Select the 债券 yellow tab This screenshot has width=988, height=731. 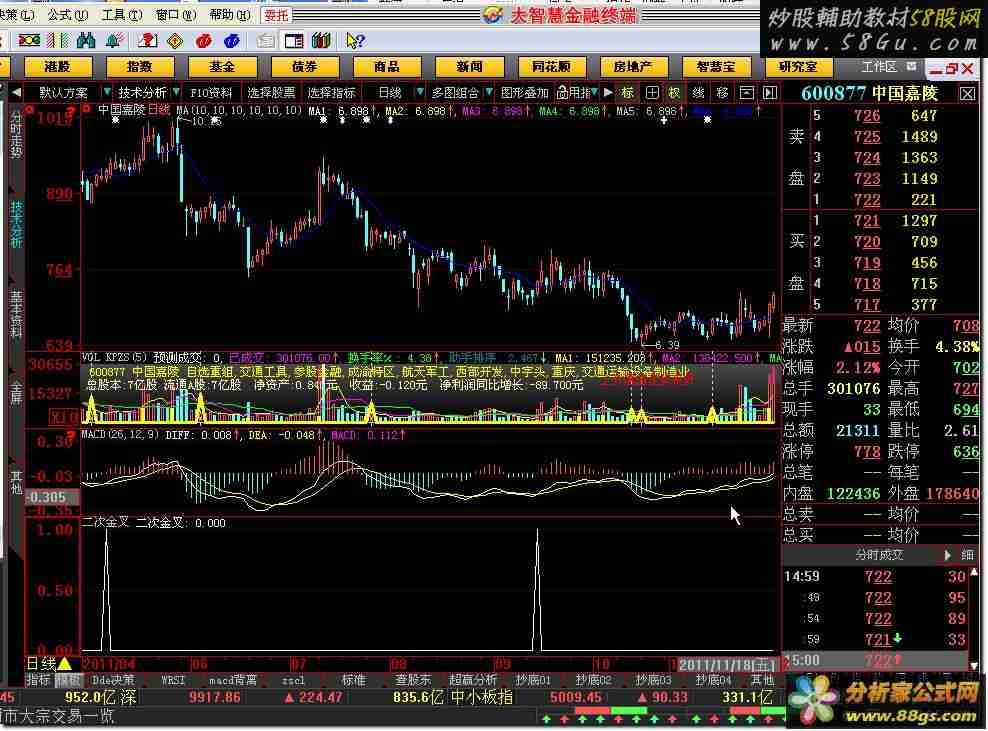click(305, 66)
